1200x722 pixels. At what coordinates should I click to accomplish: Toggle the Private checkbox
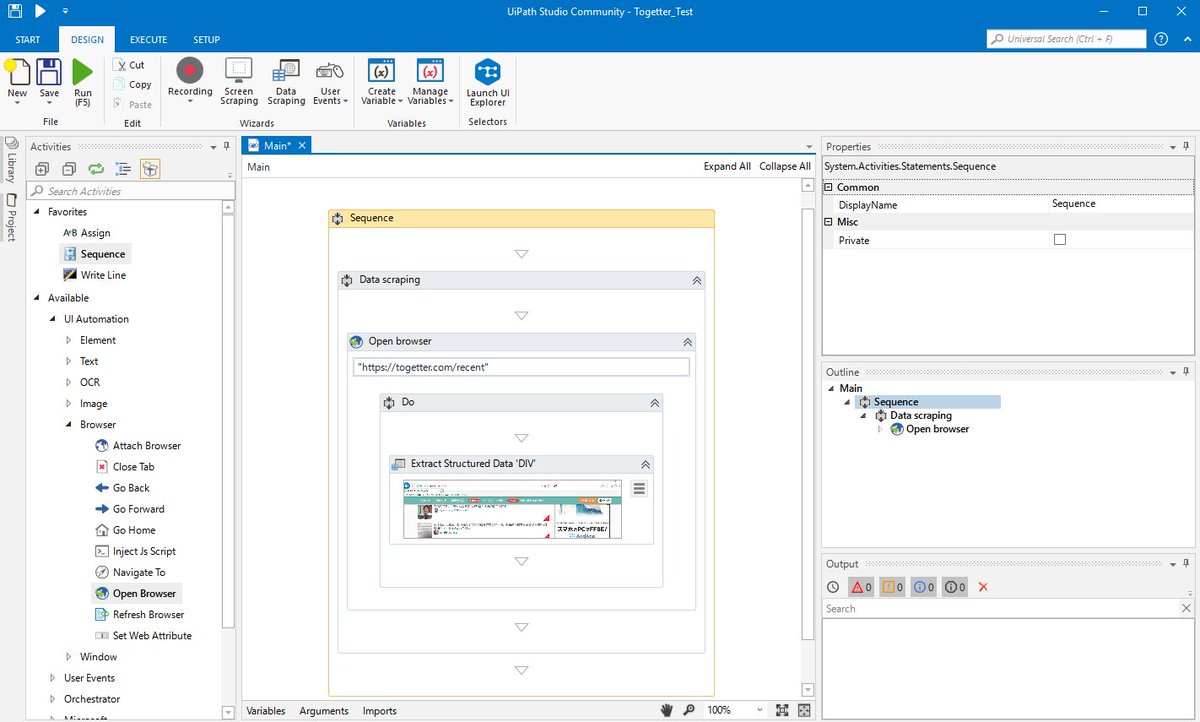pos(1060,240)
